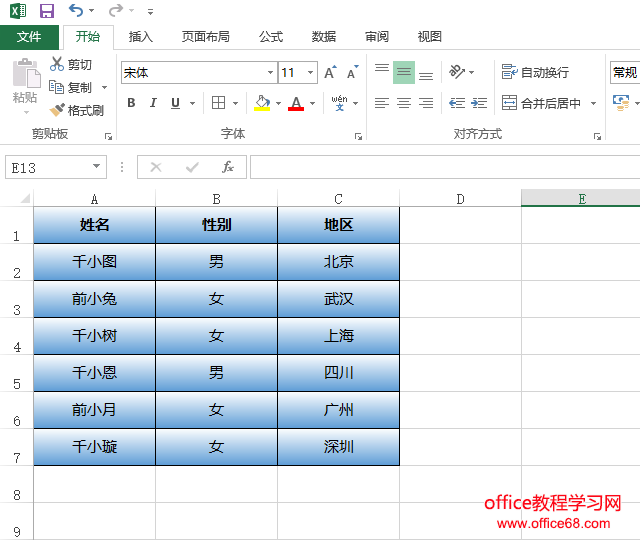Switch to 插入 Insert tab

pos(141,37)
